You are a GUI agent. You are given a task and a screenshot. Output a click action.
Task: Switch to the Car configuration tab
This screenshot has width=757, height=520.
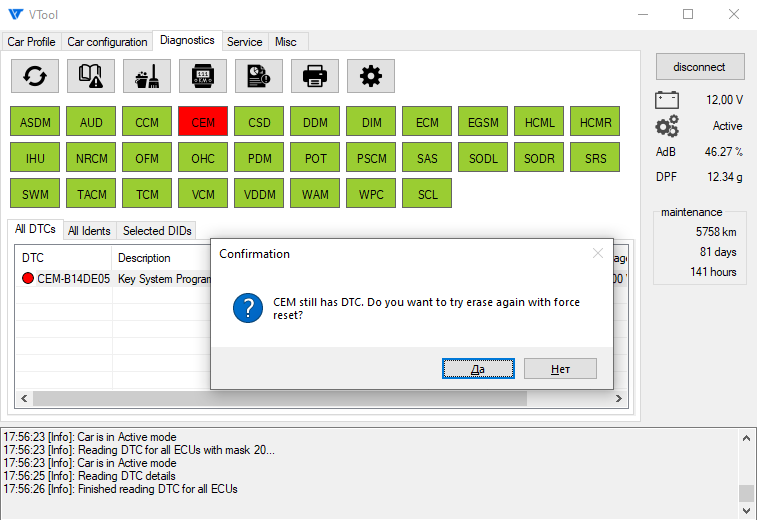pos(106,42)
